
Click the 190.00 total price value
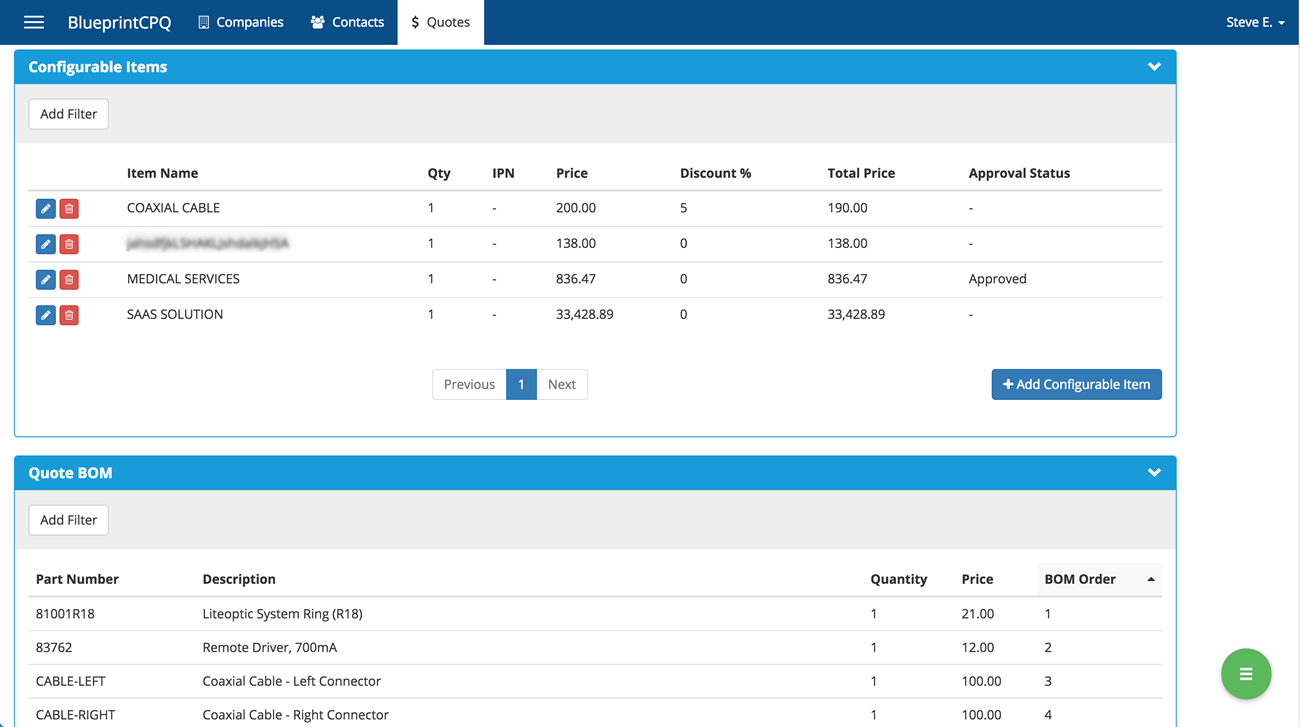point(847,208)
